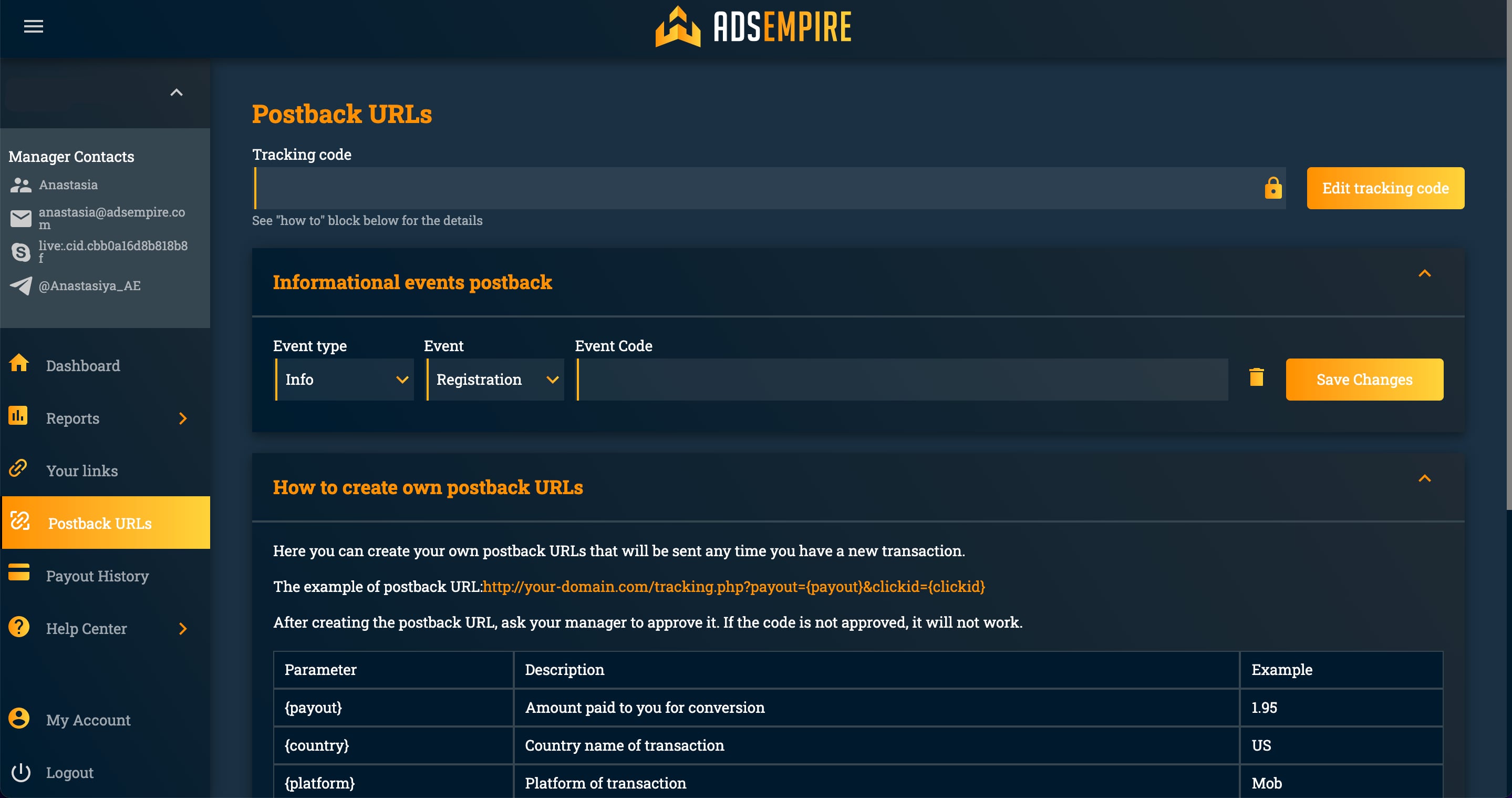This screenshot has height=798, width=1512.
Task: Open My Account
Action: point(88,720)
